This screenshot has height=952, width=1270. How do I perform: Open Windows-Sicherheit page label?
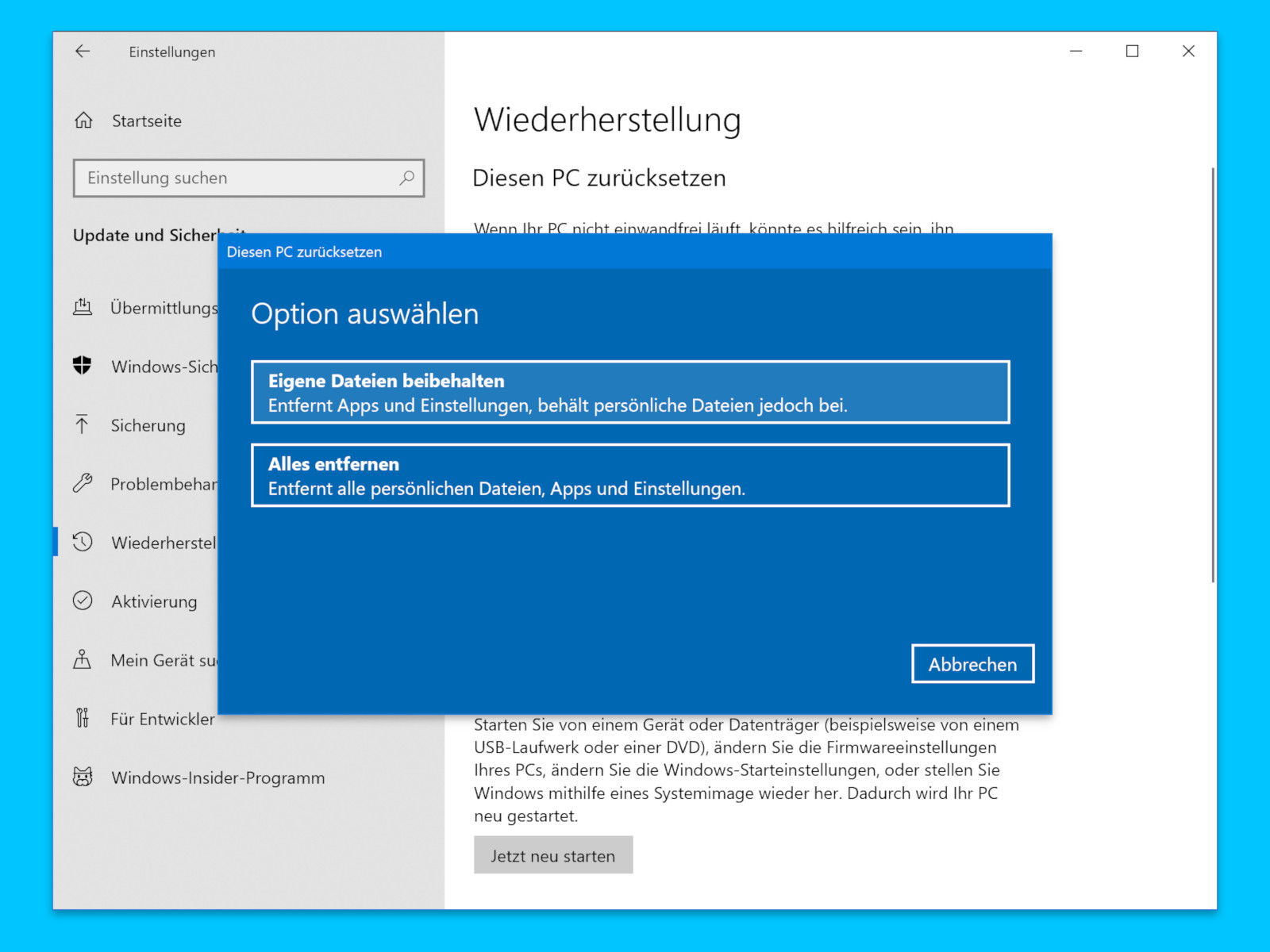164,367
